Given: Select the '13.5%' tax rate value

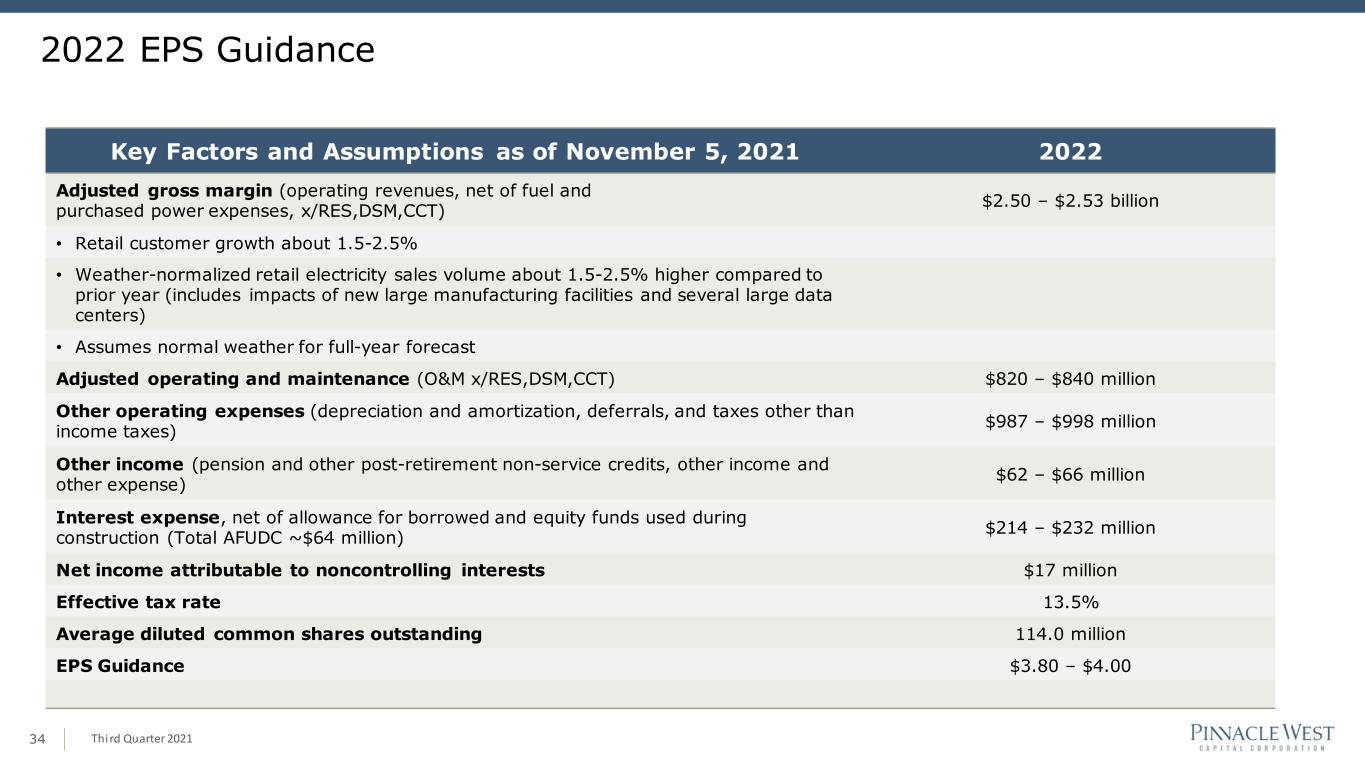Looking at the screenshot, I should pos(1070,602).
